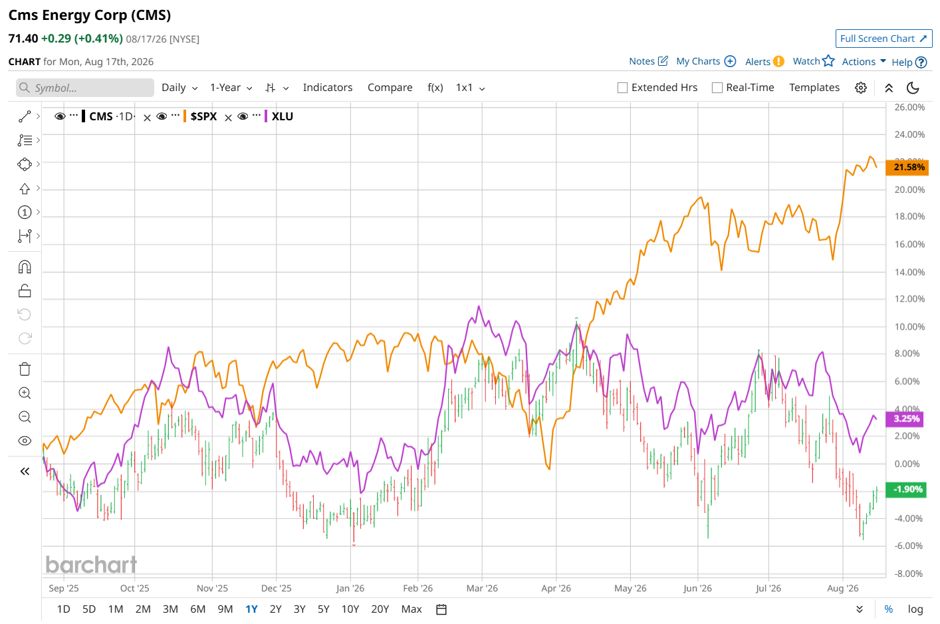Enable the Extended Hrs checkbox
The image size is (940, 624).
tap(622, 88)
